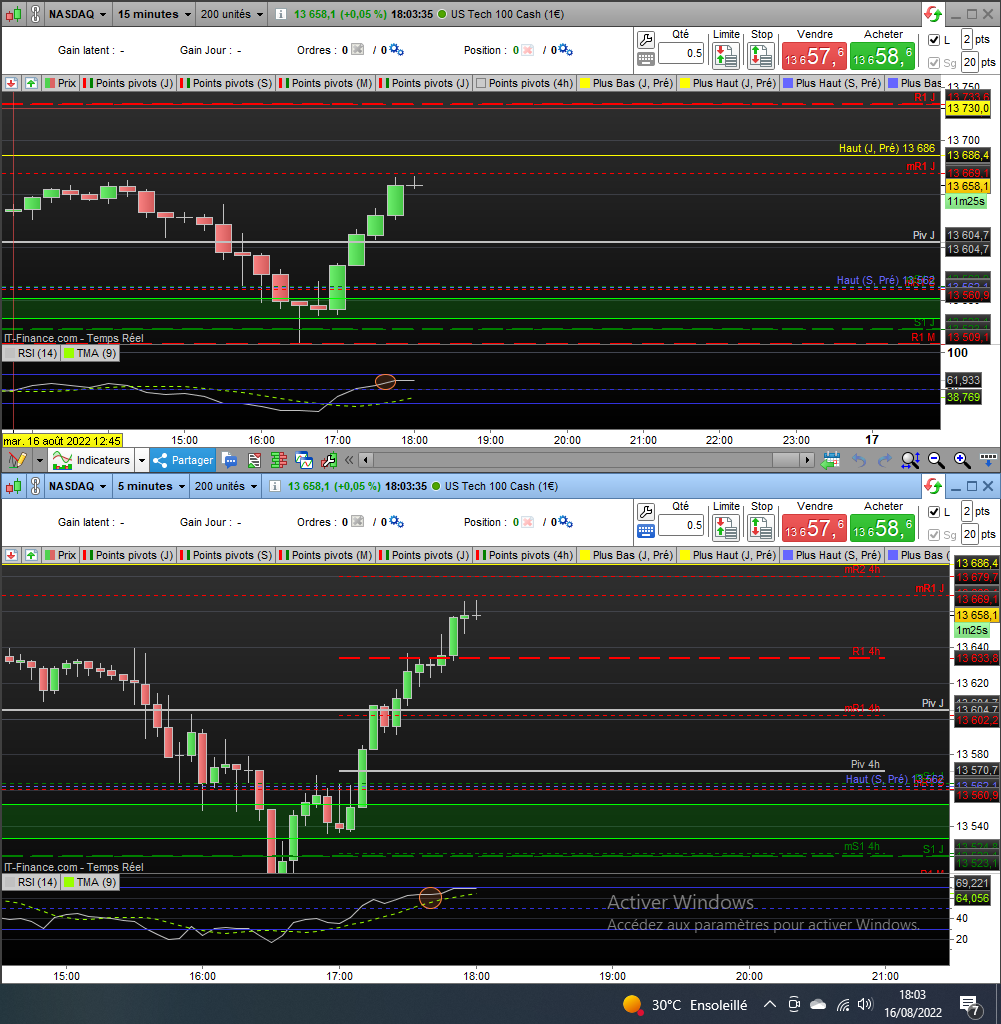This screenshot has height=1024, width=1001.
Task: Open 200 unités dropdown in bottom chart
Action: click(226, 486)
